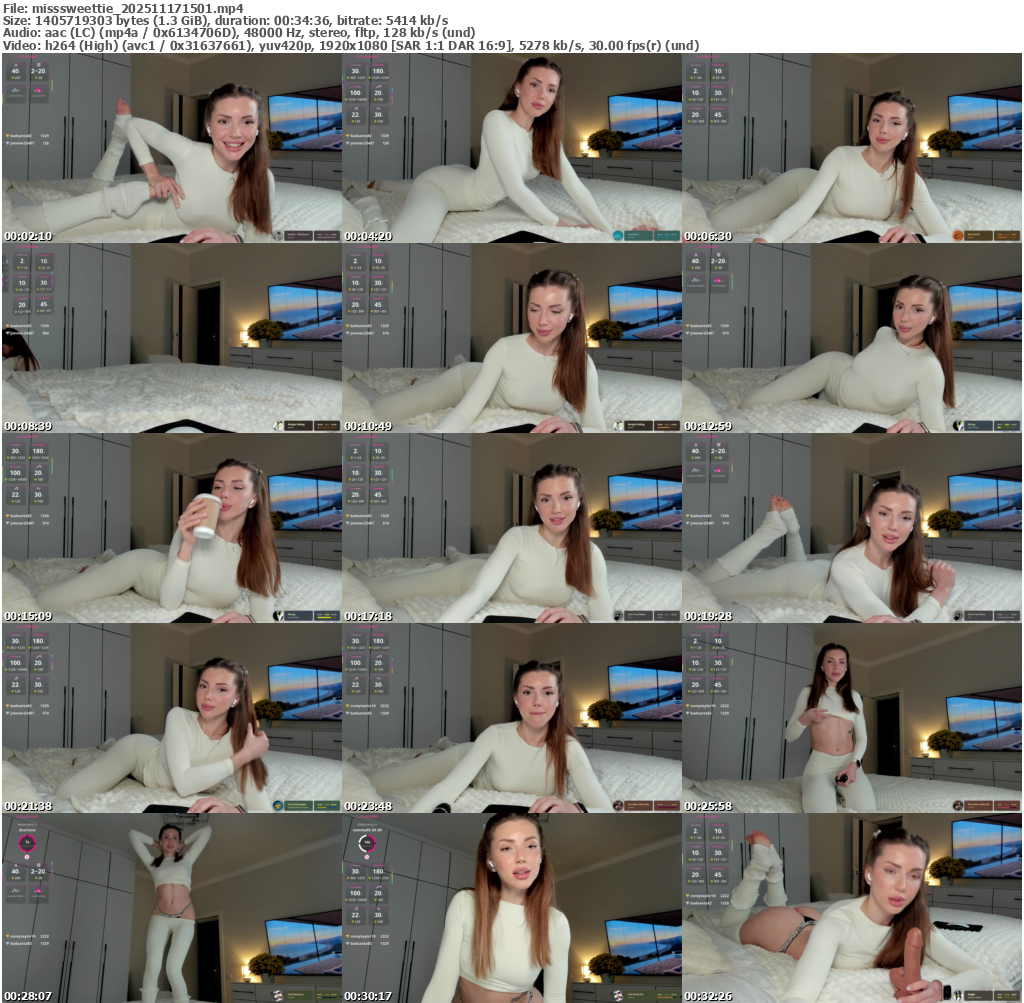Click the thumbnail stamped 00:06:30
The height and width of the screenshot is (1003, 1024).
(852, 148)
